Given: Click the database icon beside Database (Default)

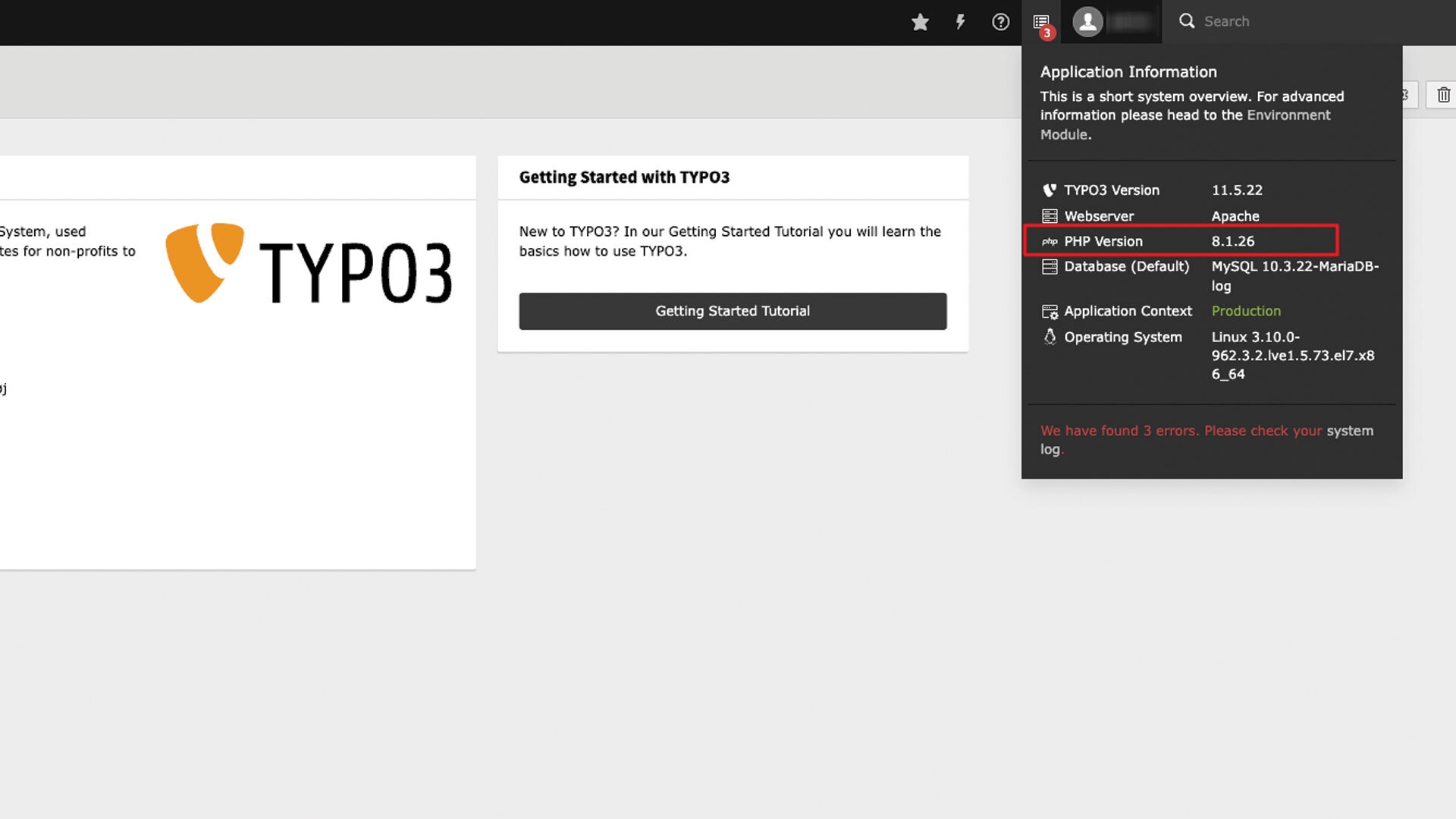Looking at the screenshot, I should point(1050,266).
